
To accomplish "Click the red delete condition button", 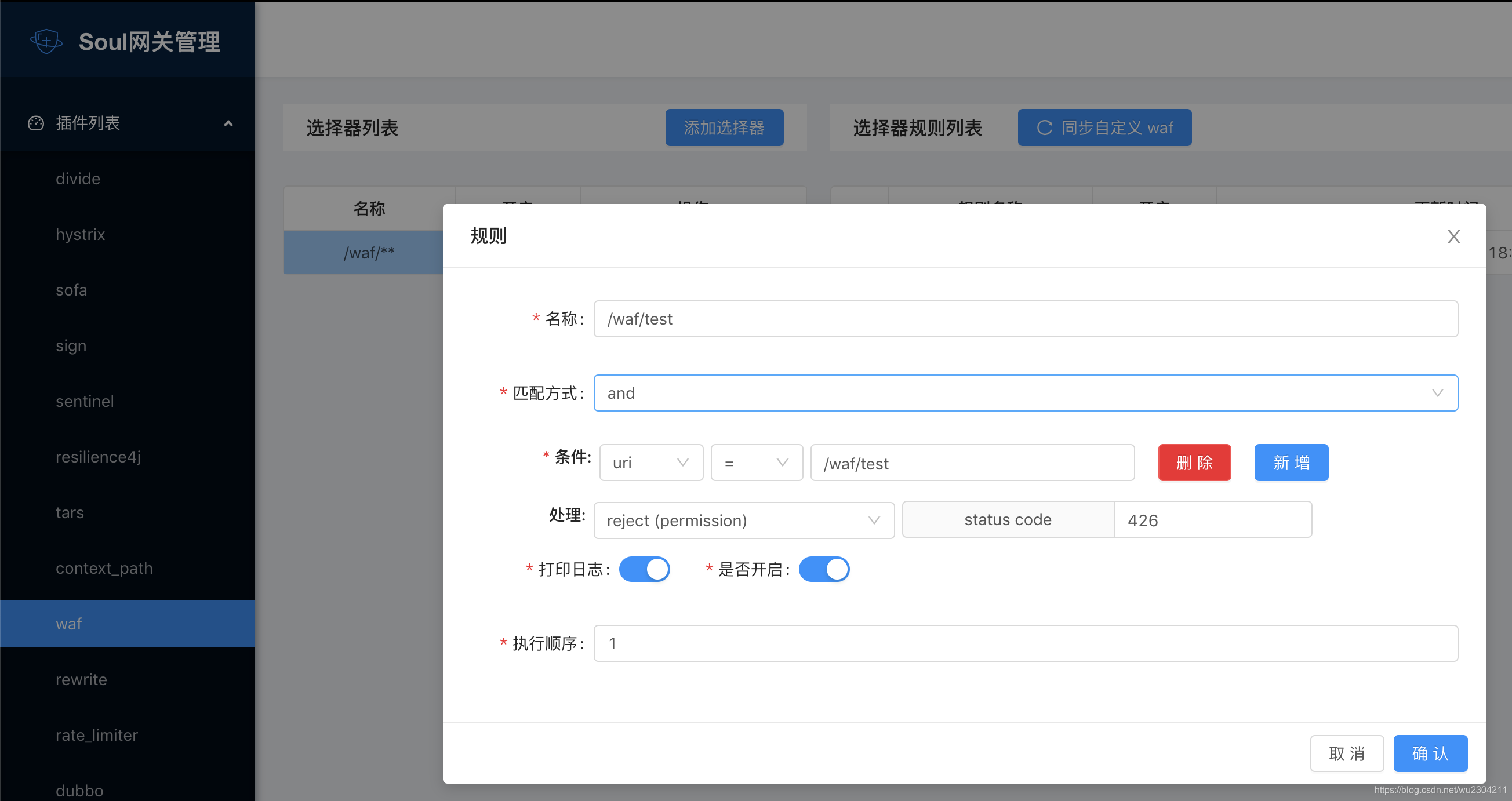I will tap(1194, 463).
